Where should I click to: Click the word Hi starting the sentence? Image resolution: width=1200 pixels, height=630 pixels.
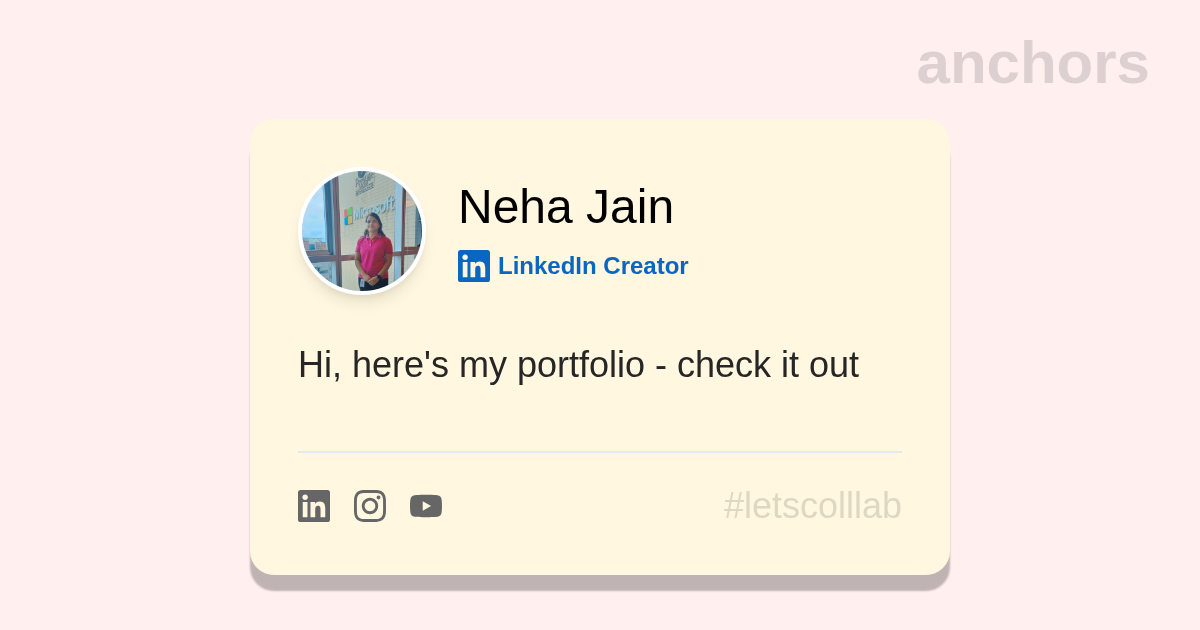coord(316,365)
